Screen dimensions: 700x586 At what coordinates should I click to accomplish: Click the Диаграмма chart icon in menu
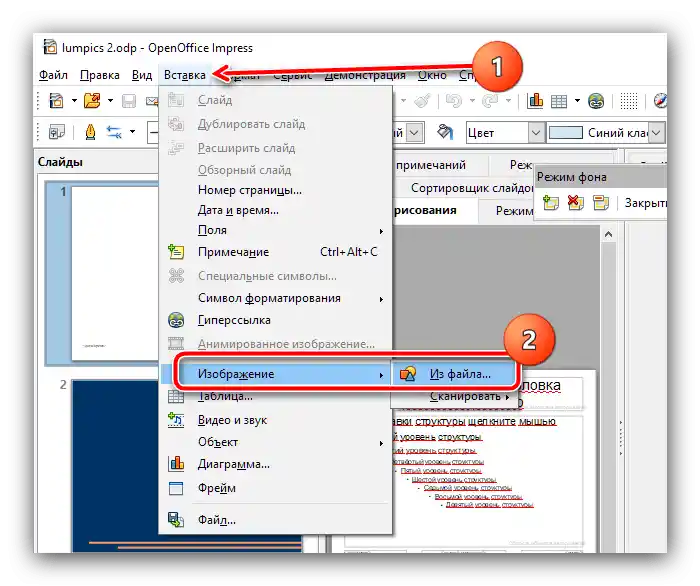click(x=176, y=464)
